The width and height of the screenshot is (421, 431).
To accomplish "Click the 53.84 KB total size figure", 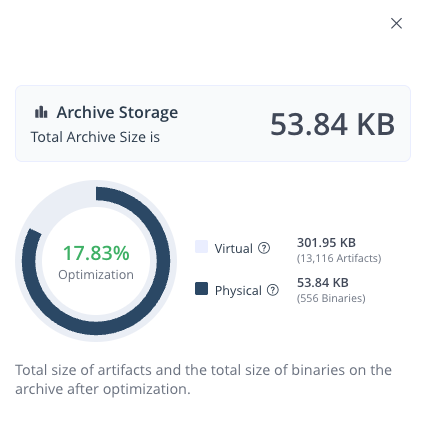I will coord(332,124).
